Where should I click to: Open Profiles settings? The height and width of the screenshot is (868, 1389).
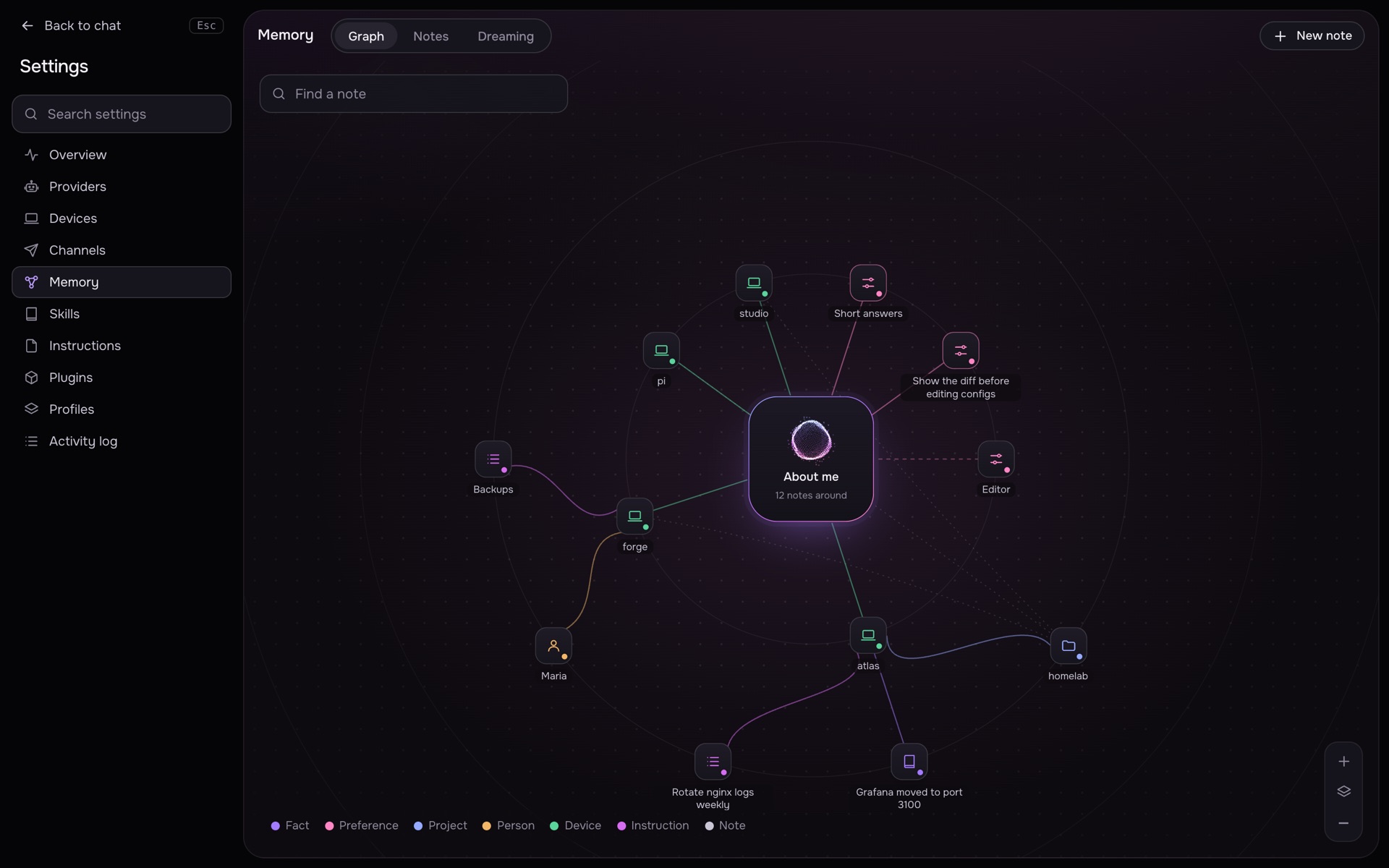coord(122,409)
